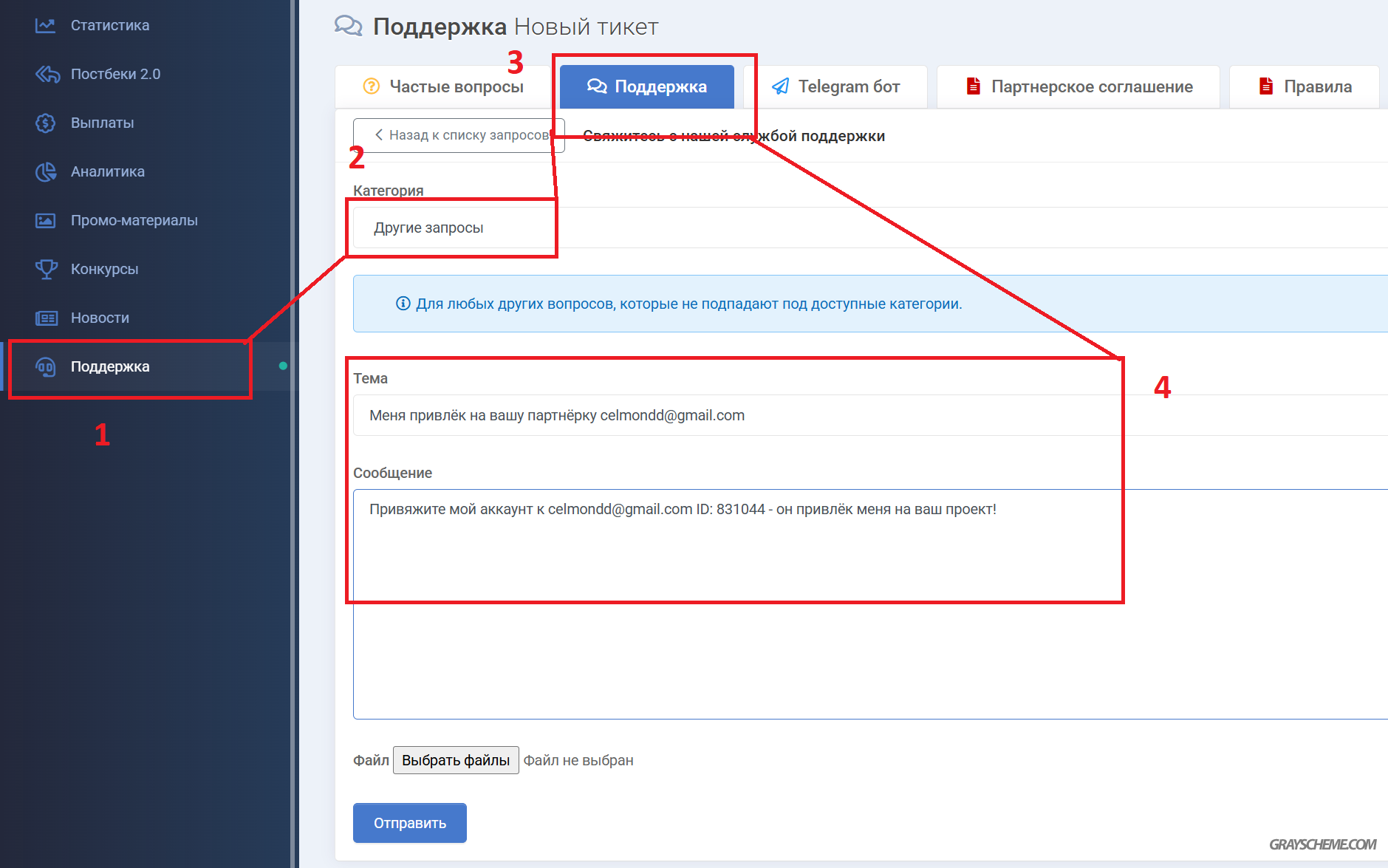Switch to the Частые вопросы tab
The width and height of the screenshot is (1388, 868).
click(x=443, y=87)
